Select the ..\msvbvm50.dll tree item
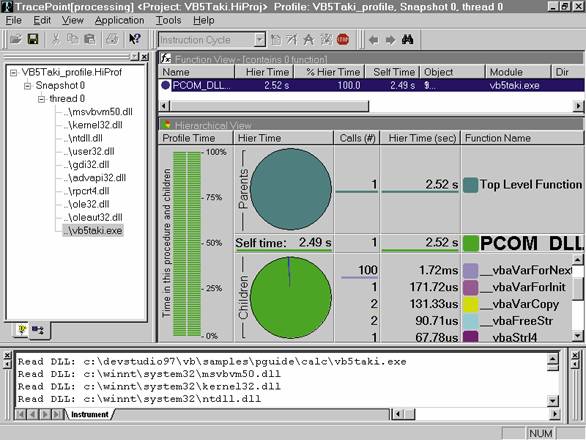586x440 pixels. click(x=98, y=112)
